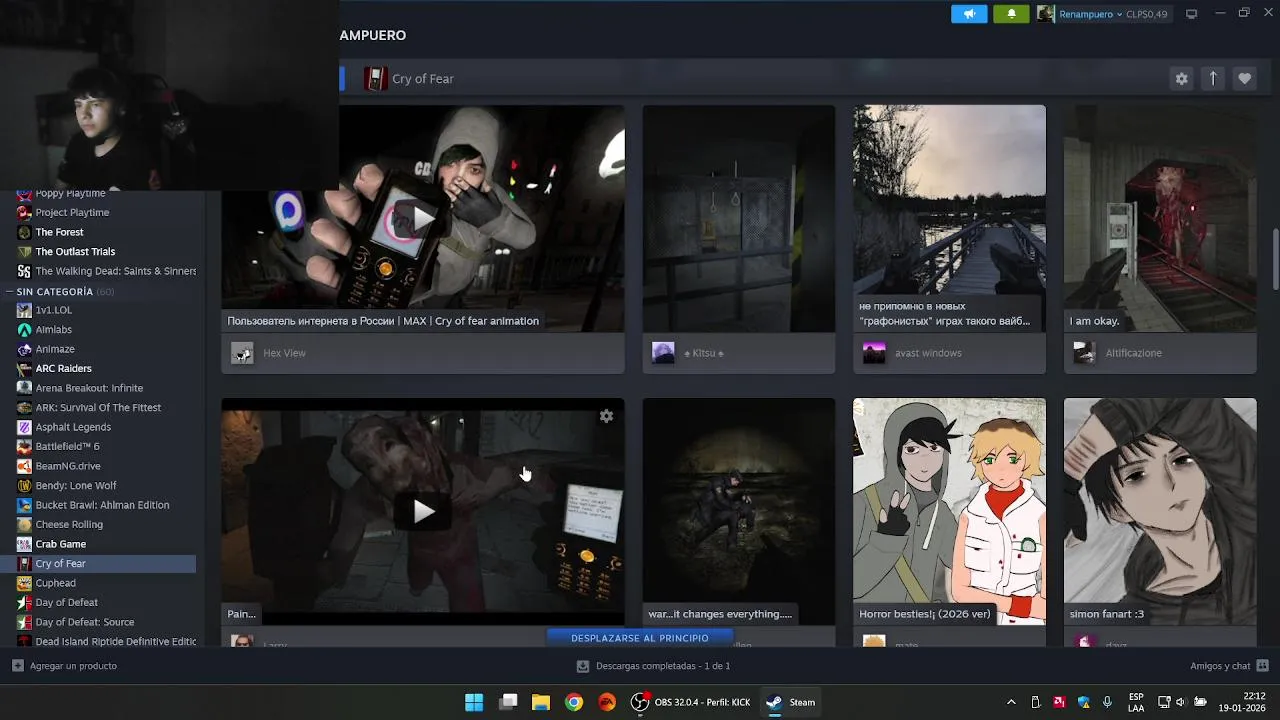
Task: Click the Big Picture monitor icon
Action: [x=1191, y=14]
